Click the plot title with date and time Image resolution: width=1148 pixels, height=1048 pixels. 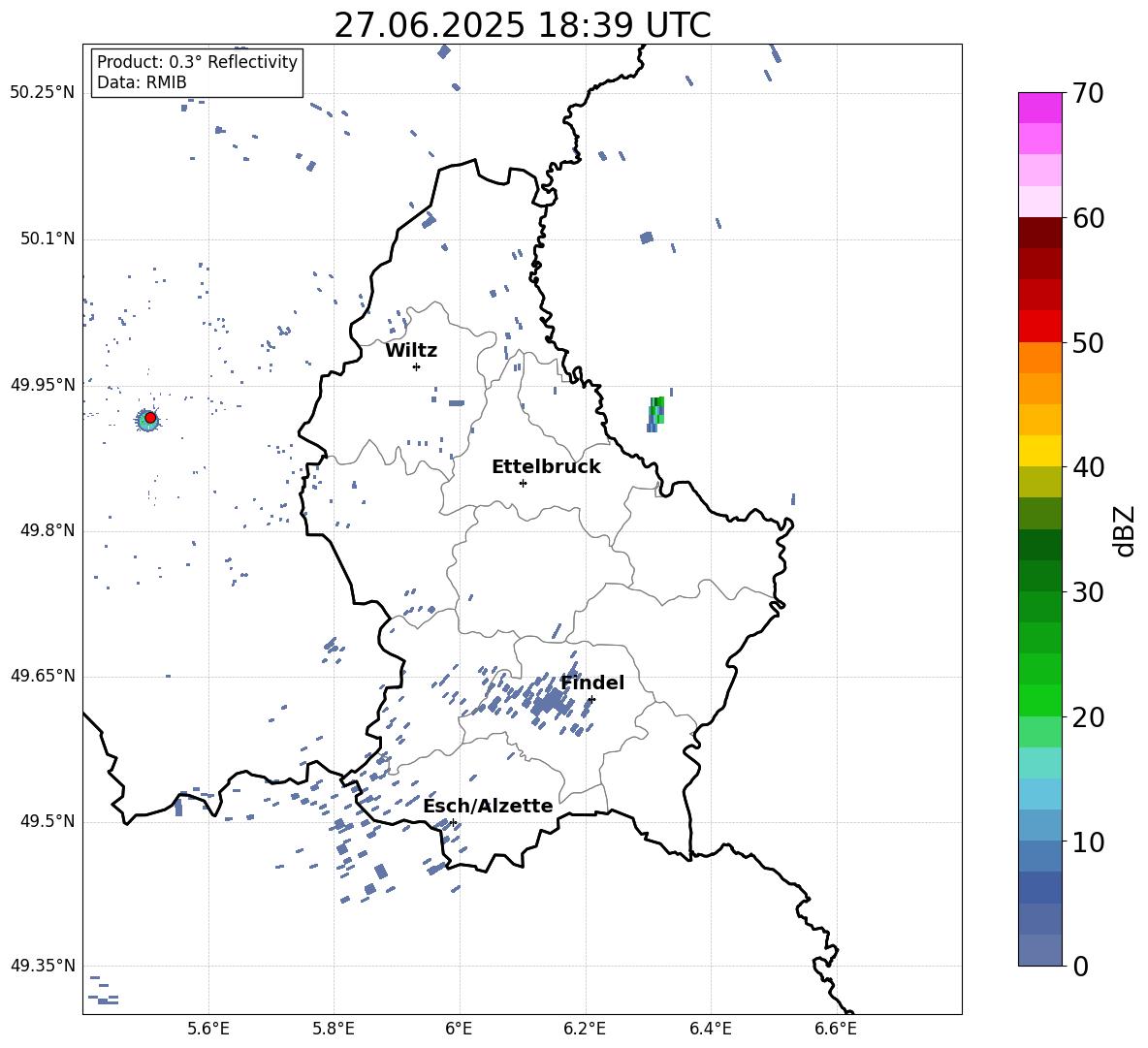pyautogui.click(x=523, y=25)
